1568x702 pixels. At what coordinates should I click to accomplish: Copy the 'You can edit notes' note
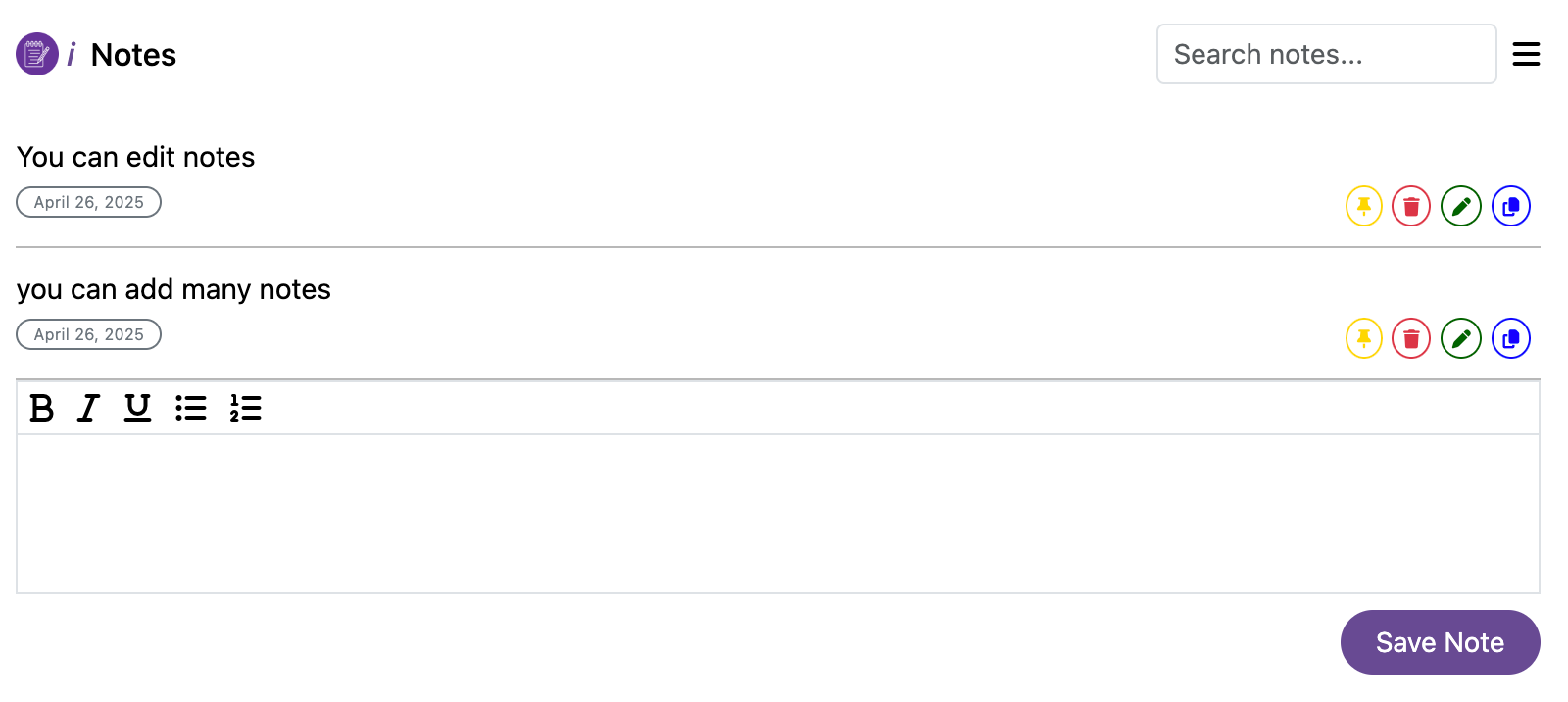pos(1510,206)
